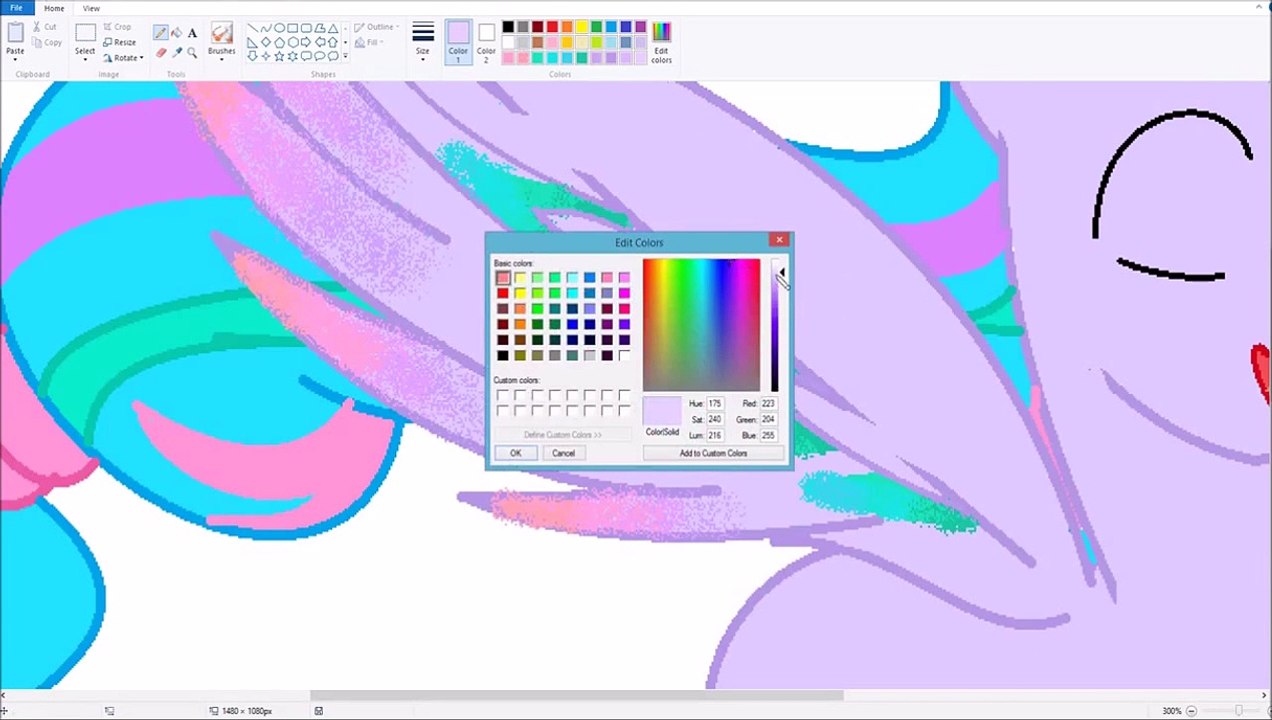Click the zoom out minus button
Screen dimensions: 1272x720
pos(1193,711)
